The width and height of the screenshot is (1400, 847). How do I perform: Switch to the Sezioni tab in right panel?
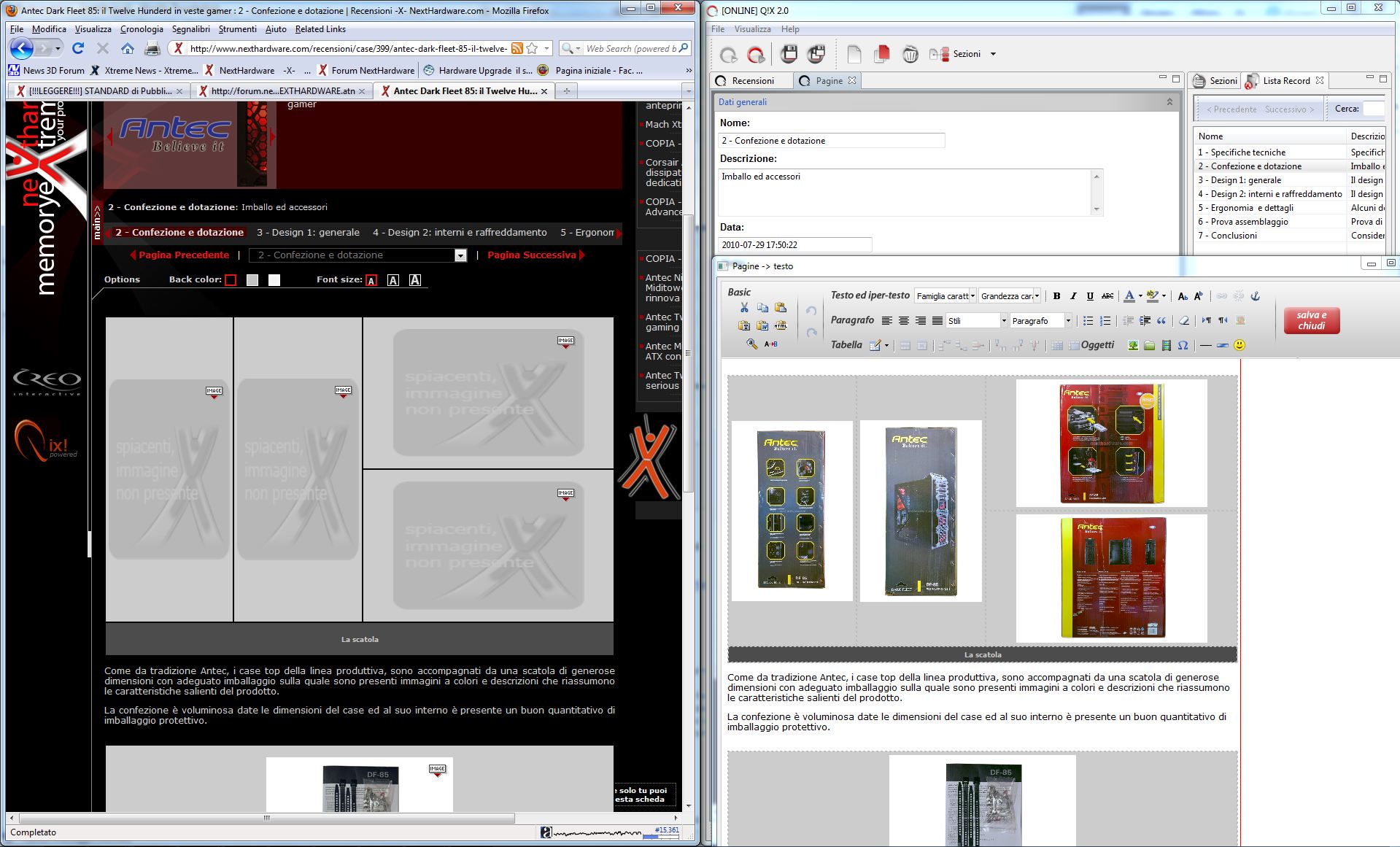coord(1216,80)
